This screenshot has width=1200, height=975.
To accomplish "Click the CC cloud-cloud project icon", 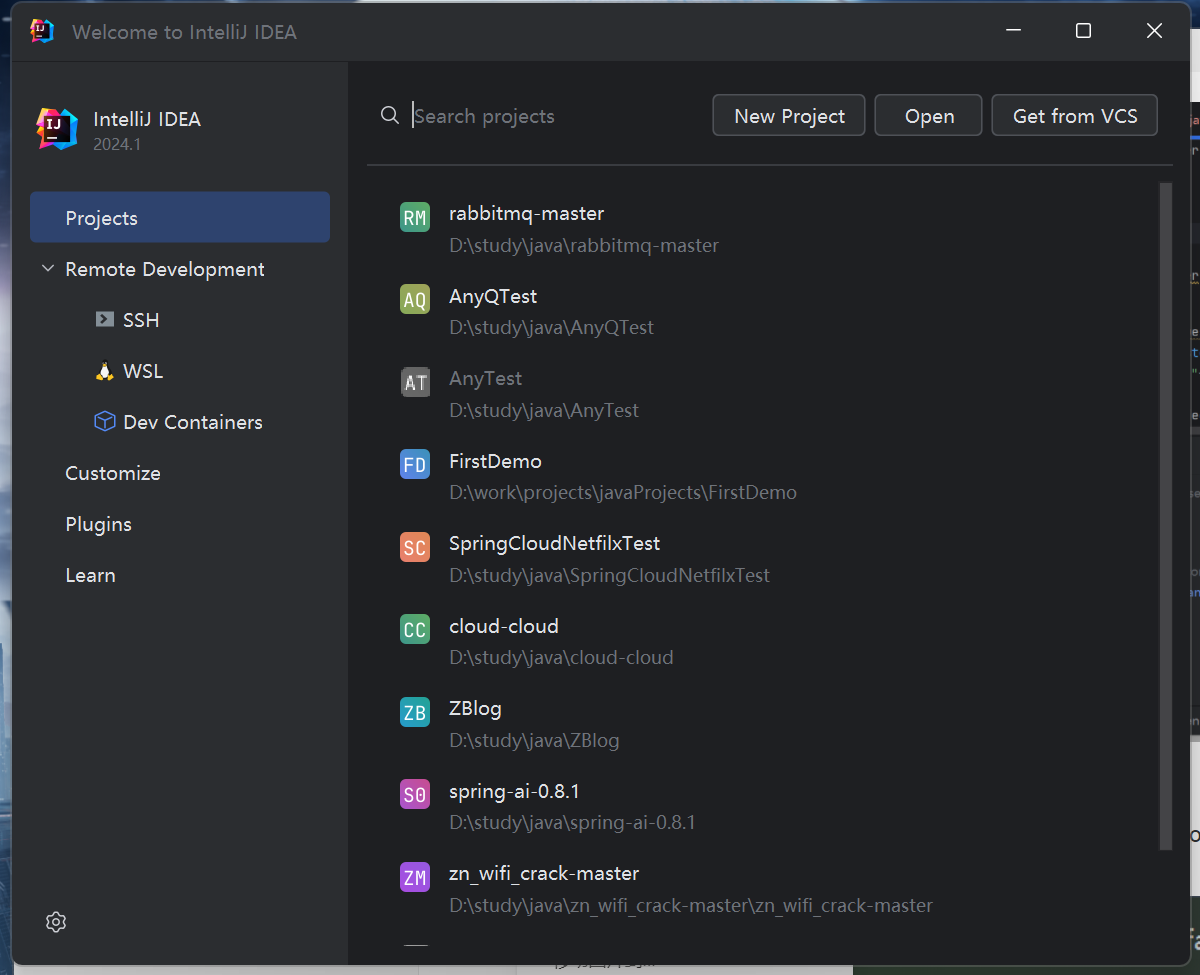I will [415, 630].
